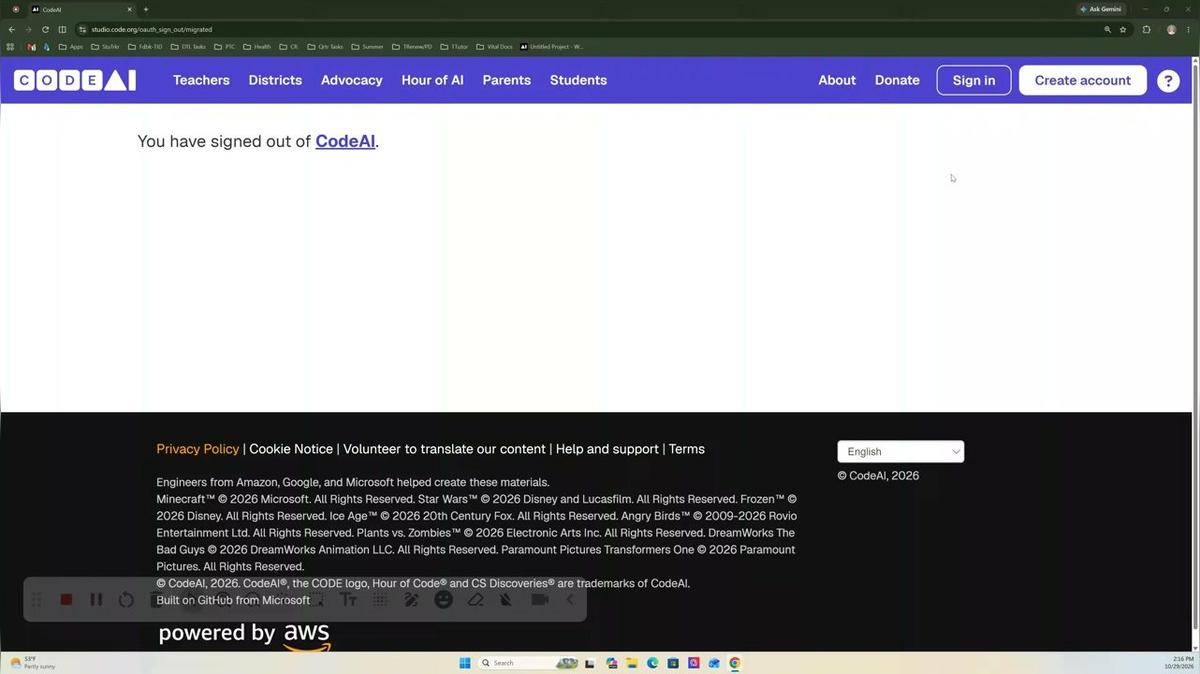Screen dimensions: 1200x674
Task: Bookmark this page with the star icon
Action: pyautogui.click(x=1123, y=30)
